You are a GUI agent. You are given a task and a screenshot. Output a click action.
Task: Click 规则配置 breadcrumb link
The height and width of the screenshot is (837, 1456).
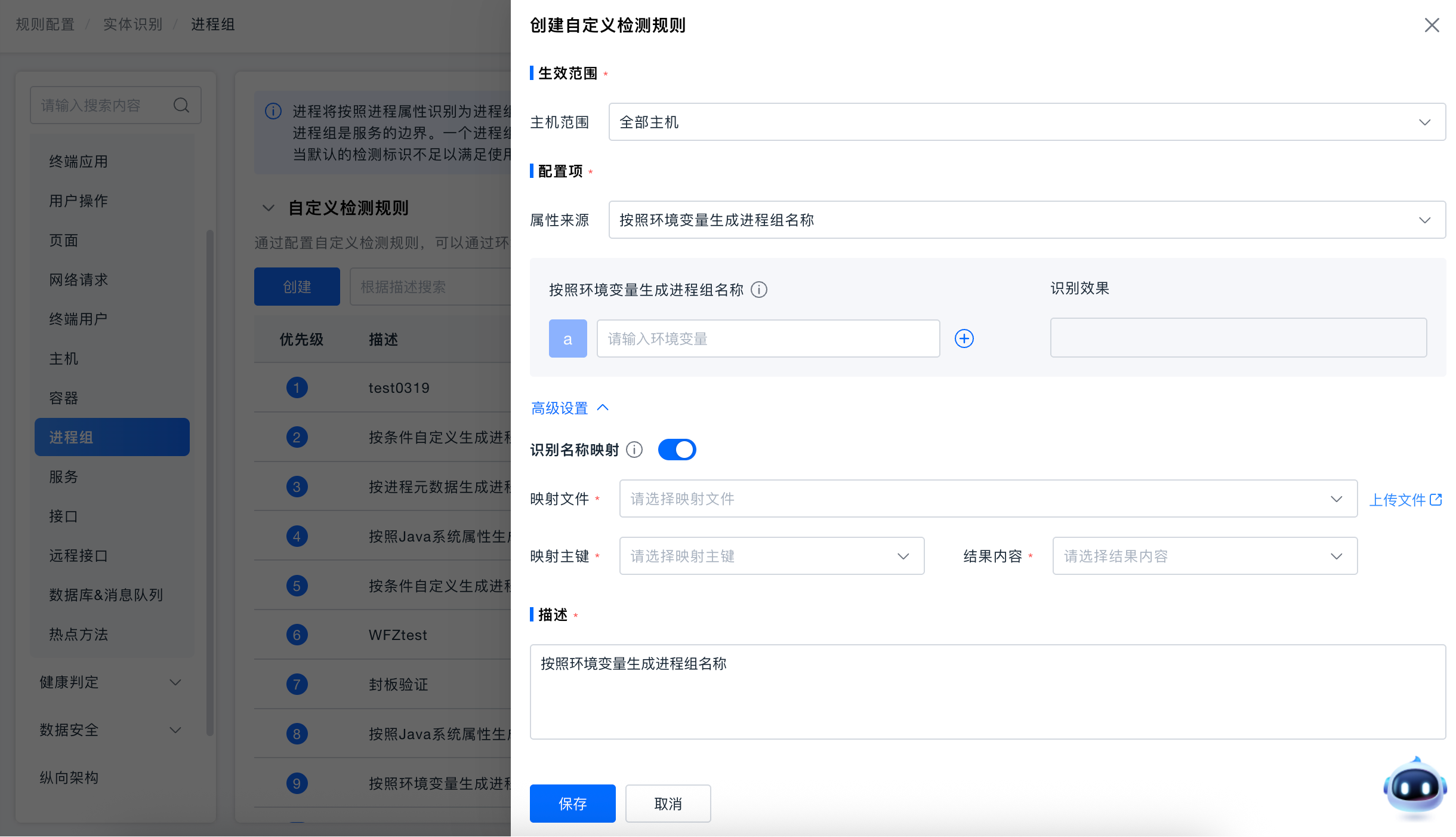(x=45, y=24)
